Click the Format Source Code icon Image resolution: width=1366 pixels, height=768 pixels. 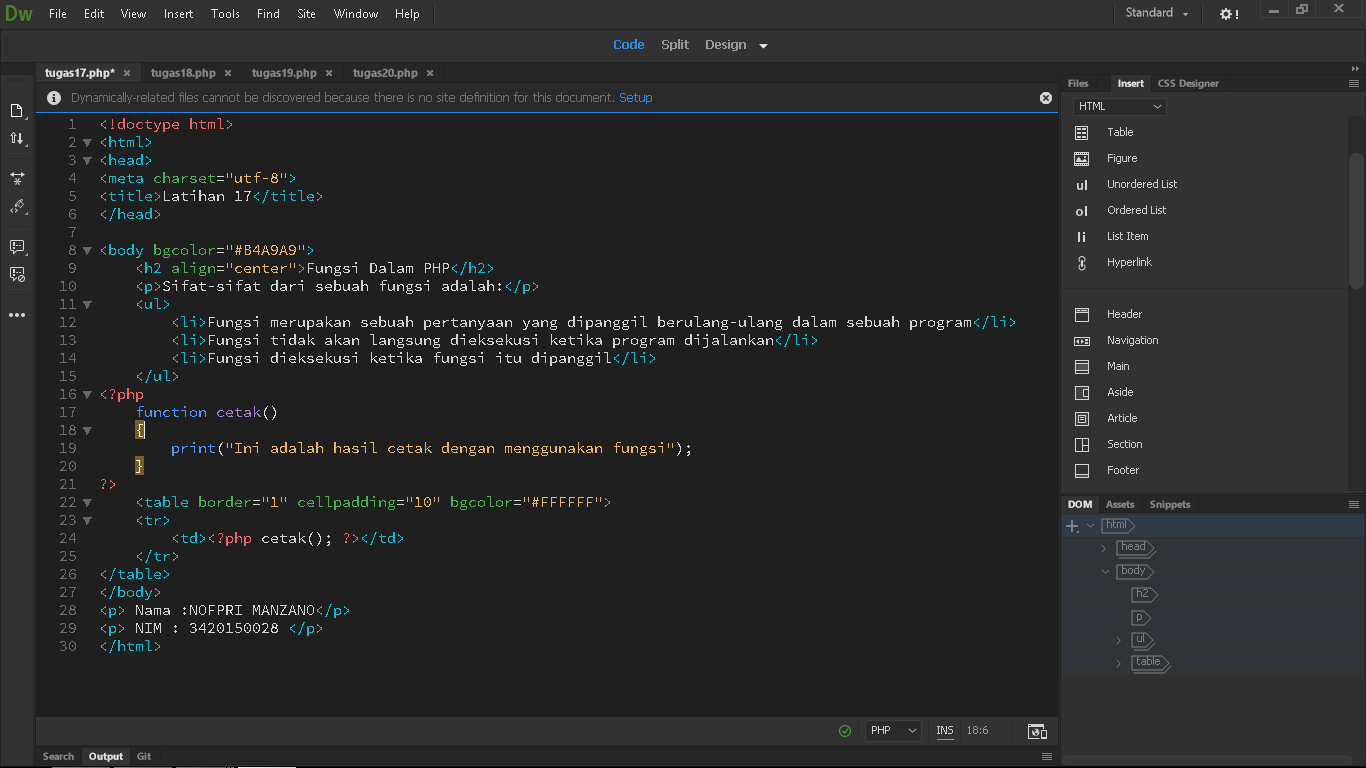tap(17, 206)
